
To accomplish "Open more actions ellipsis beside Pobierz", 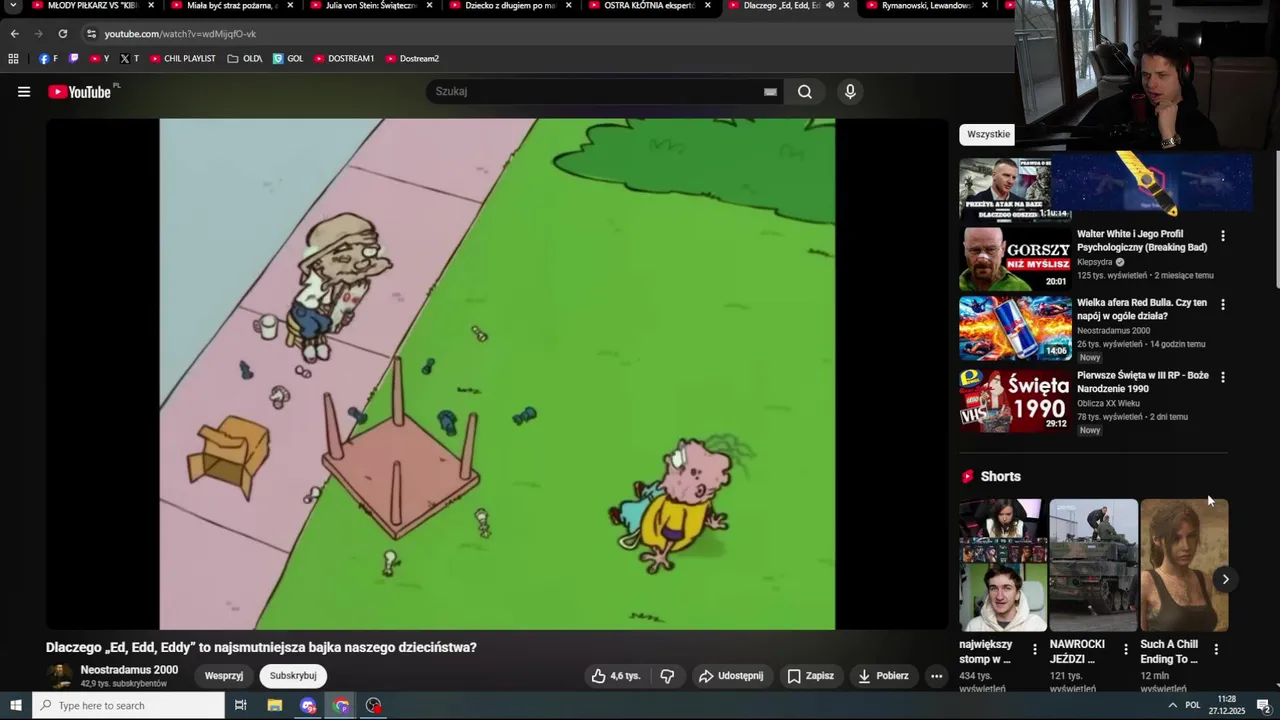I will (x=937, y=676).
